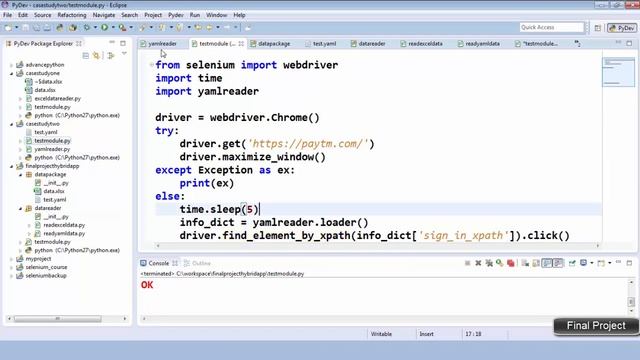The height and width of the screenshot is (360, 640).
Task: Toggle Link with Editor in Package Explorer
Action: [x=96, y=56]
